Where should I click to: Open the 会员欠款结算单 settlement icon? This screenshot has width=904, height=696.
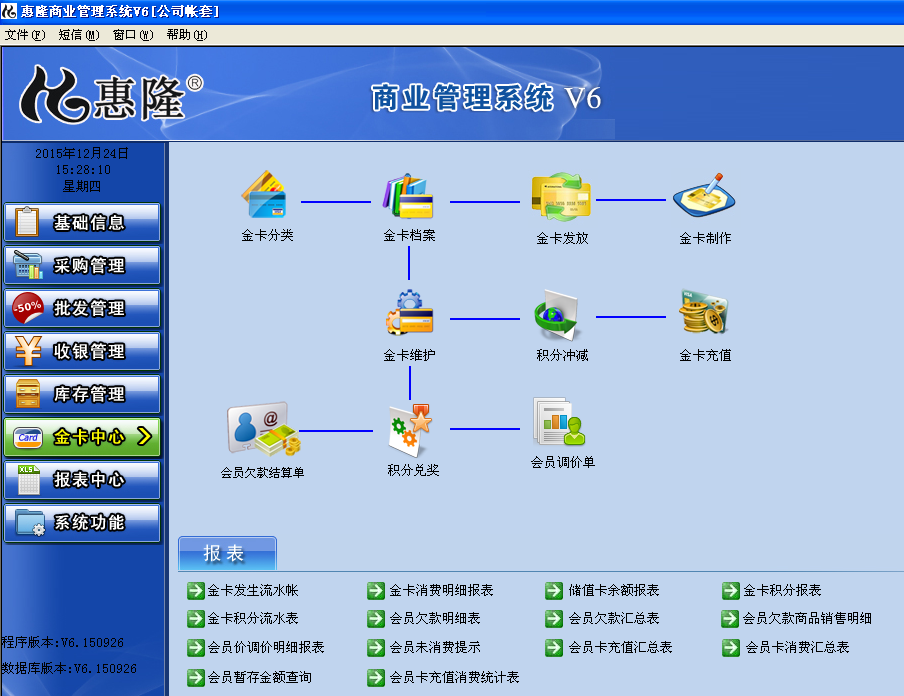[263, 429]
